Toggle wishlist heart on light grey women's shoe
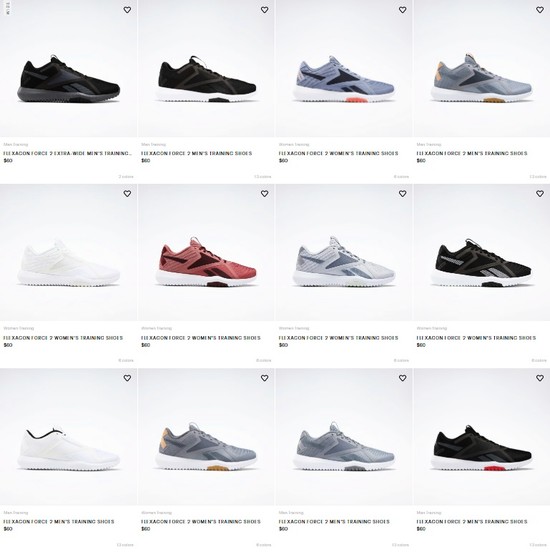550x552 pixels. pos(402,194)
